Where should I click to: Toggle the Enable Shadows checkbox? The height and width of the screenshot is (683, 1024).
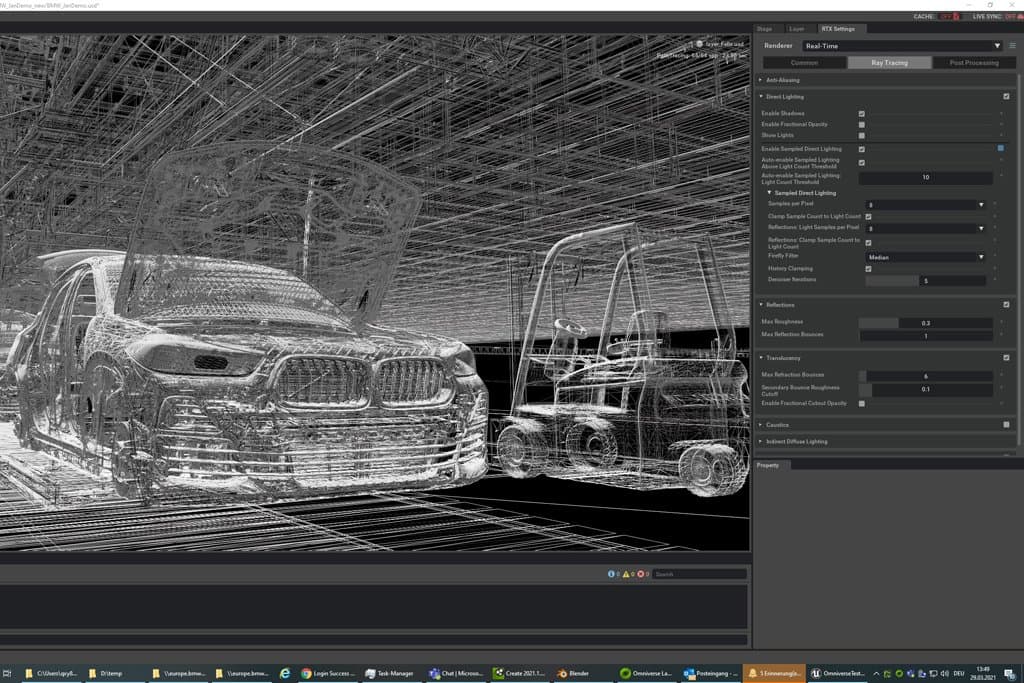[861, 114]
